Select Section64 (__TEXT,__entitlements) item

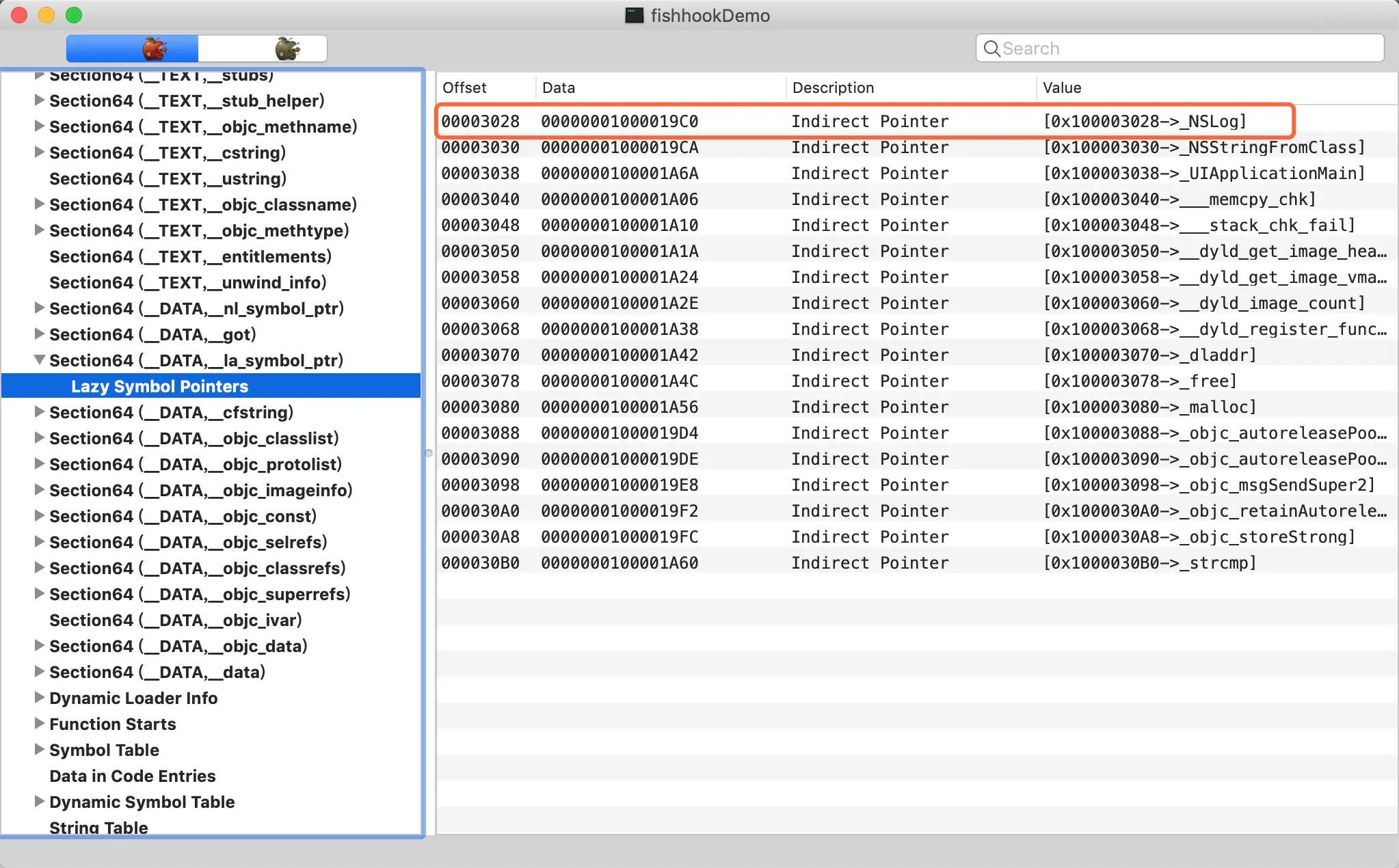pos(190,256)
